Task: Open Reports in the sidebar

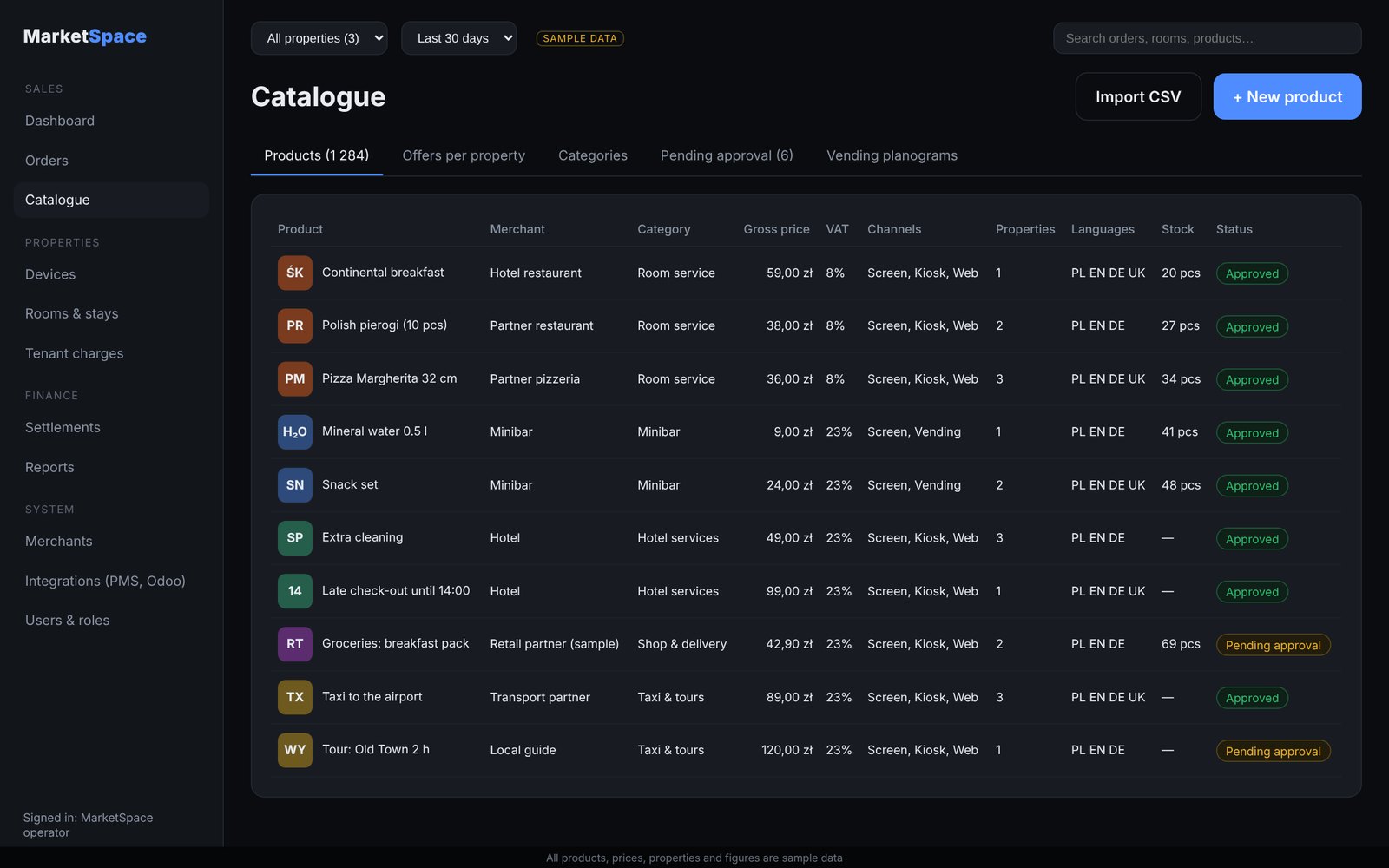Action: 111,467
